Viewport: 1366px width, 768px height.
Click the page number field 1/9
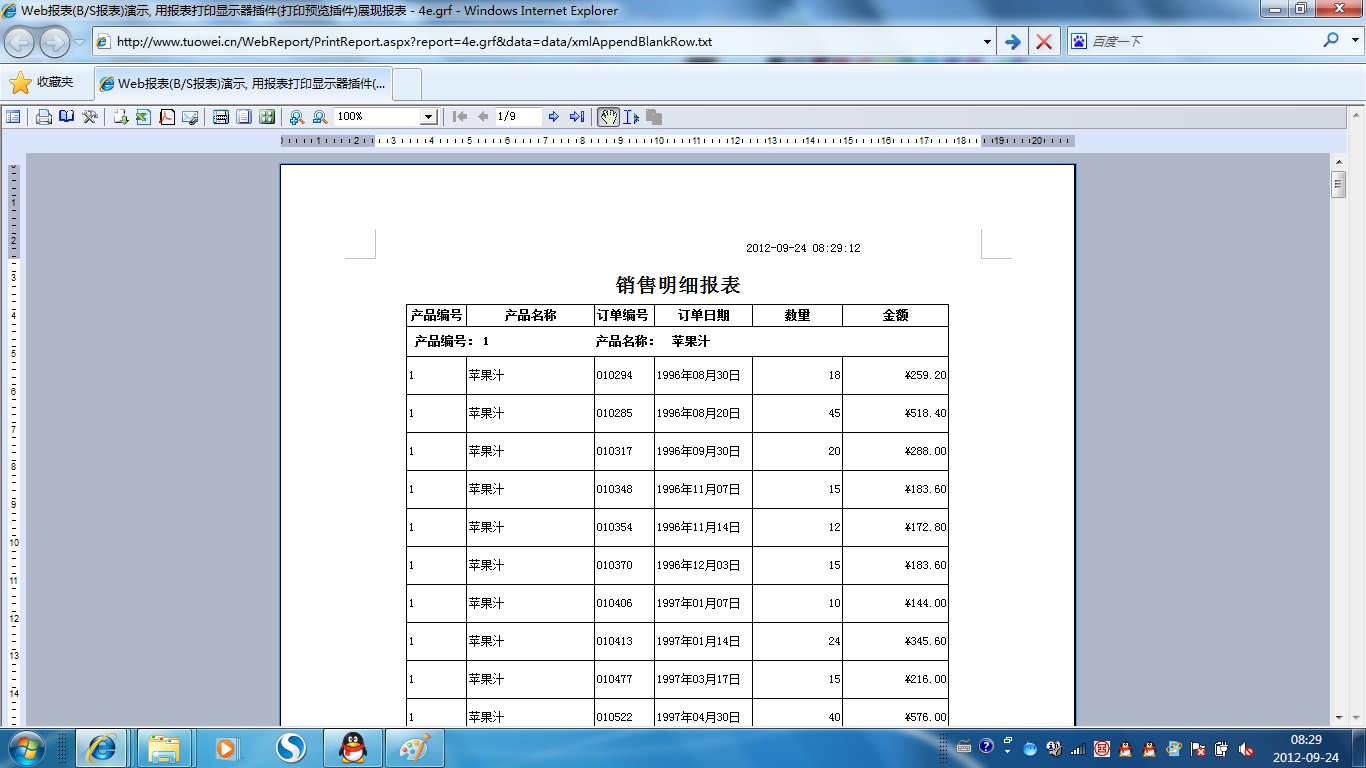pos(518,117)
